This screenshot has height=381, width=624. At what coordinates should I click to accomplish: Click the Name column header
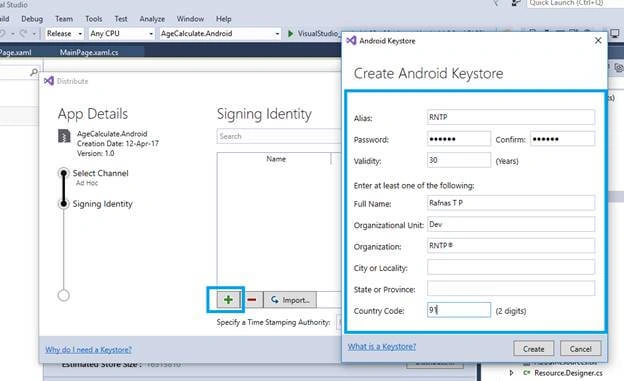pyautogui.click(x=275, y=159)
